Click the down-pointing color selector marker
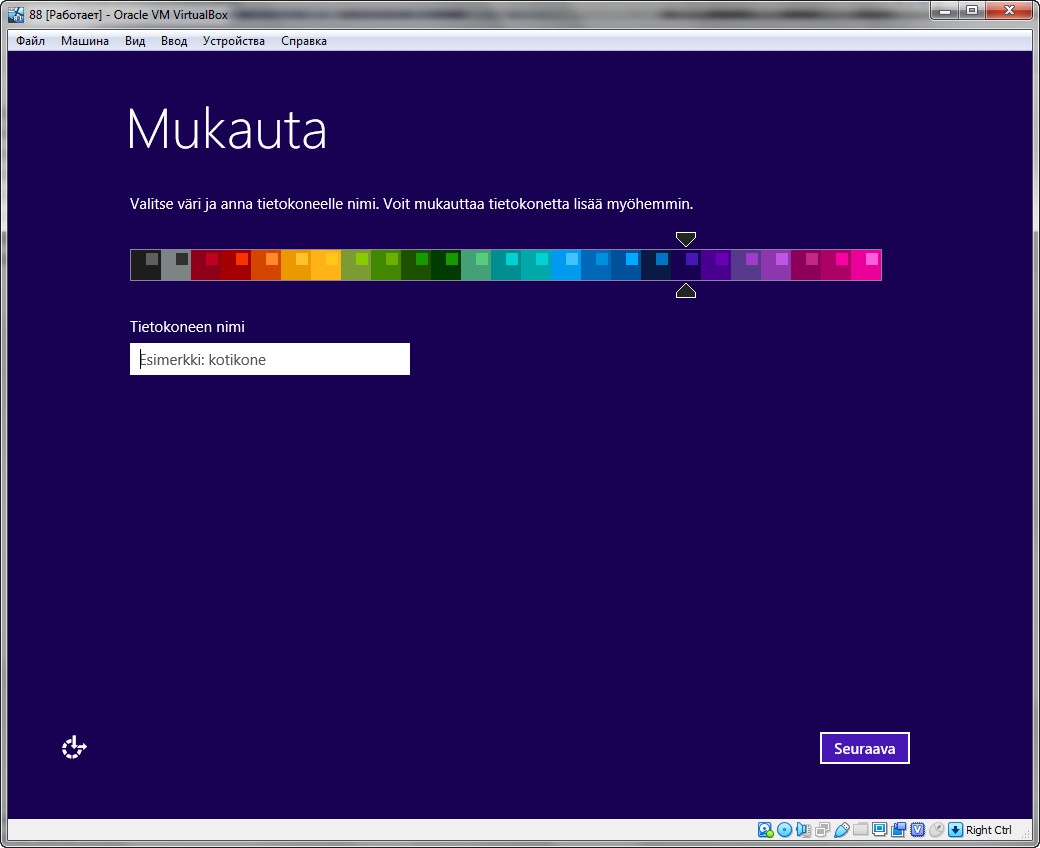The height and width of the screenshot is (848, 1040). tap(685, 239)
